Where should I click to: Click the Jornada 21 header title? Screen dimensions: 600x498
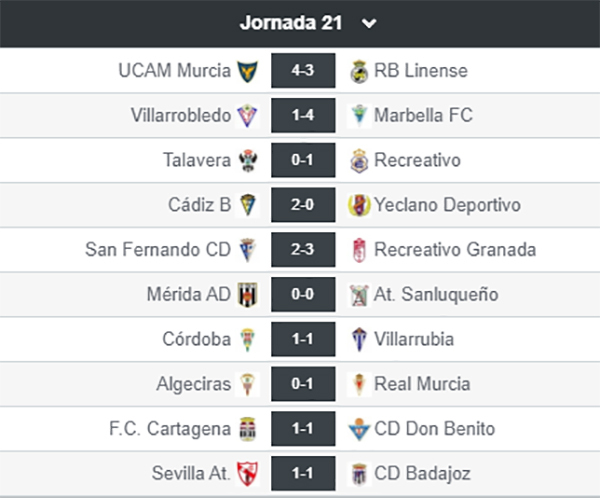(x=291, y=23)
